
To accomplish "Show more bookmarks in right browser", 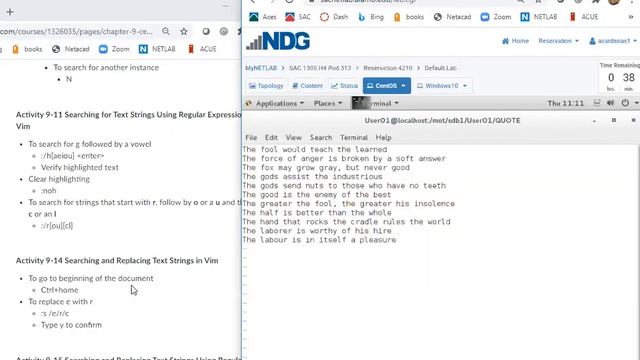I will (x=631, y=17).
